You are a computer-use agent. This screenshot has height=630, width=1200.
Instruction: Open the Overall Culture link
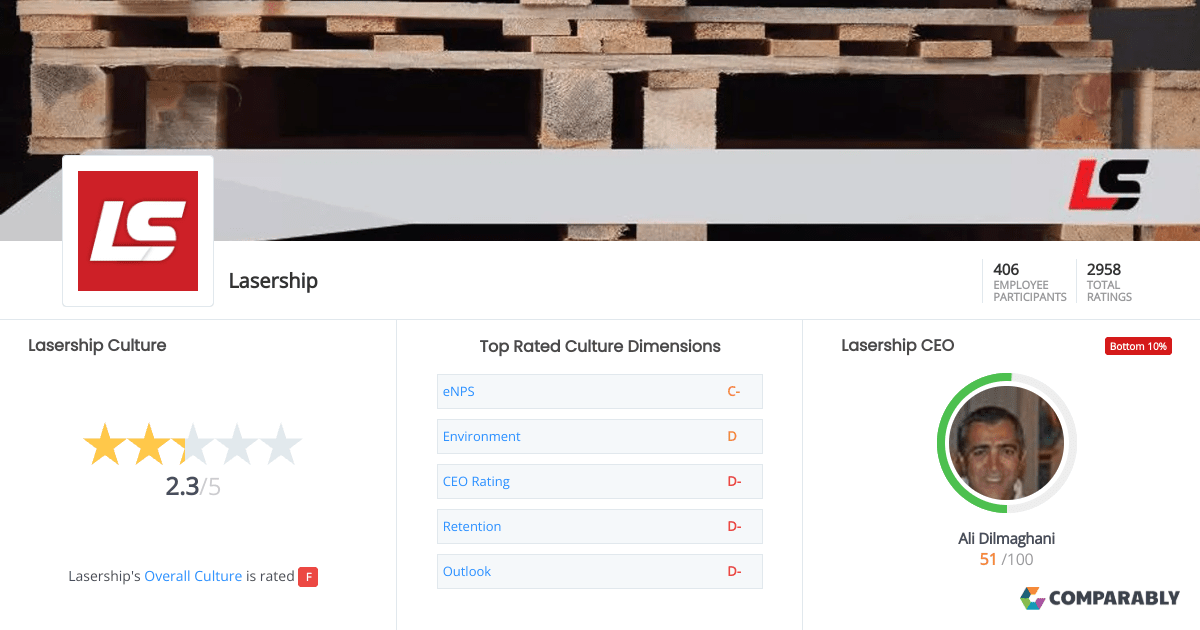point(193,576)
